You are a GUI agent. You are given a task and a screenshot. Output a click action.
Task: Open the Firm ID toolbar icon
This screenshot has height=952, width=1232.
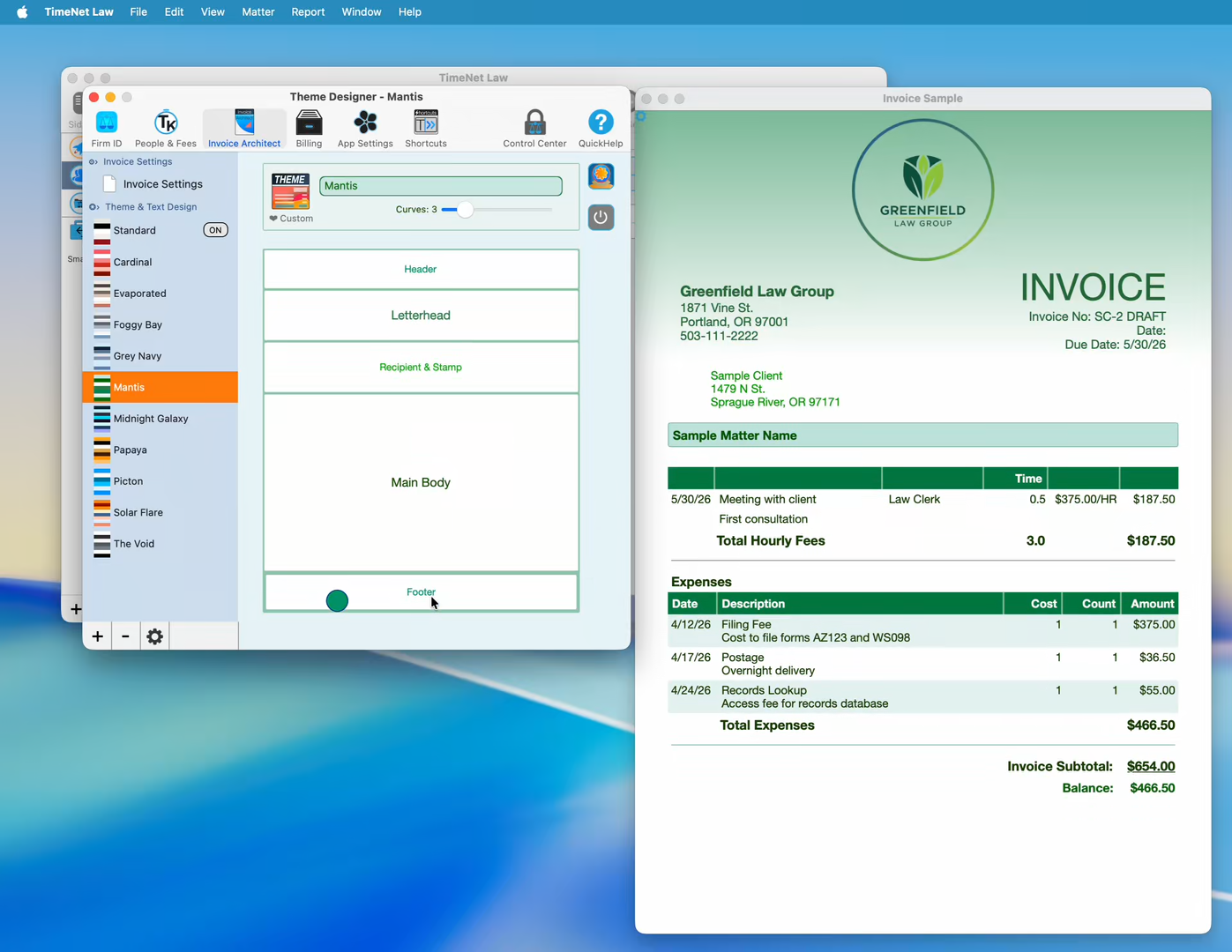click(x=106, y=129)
